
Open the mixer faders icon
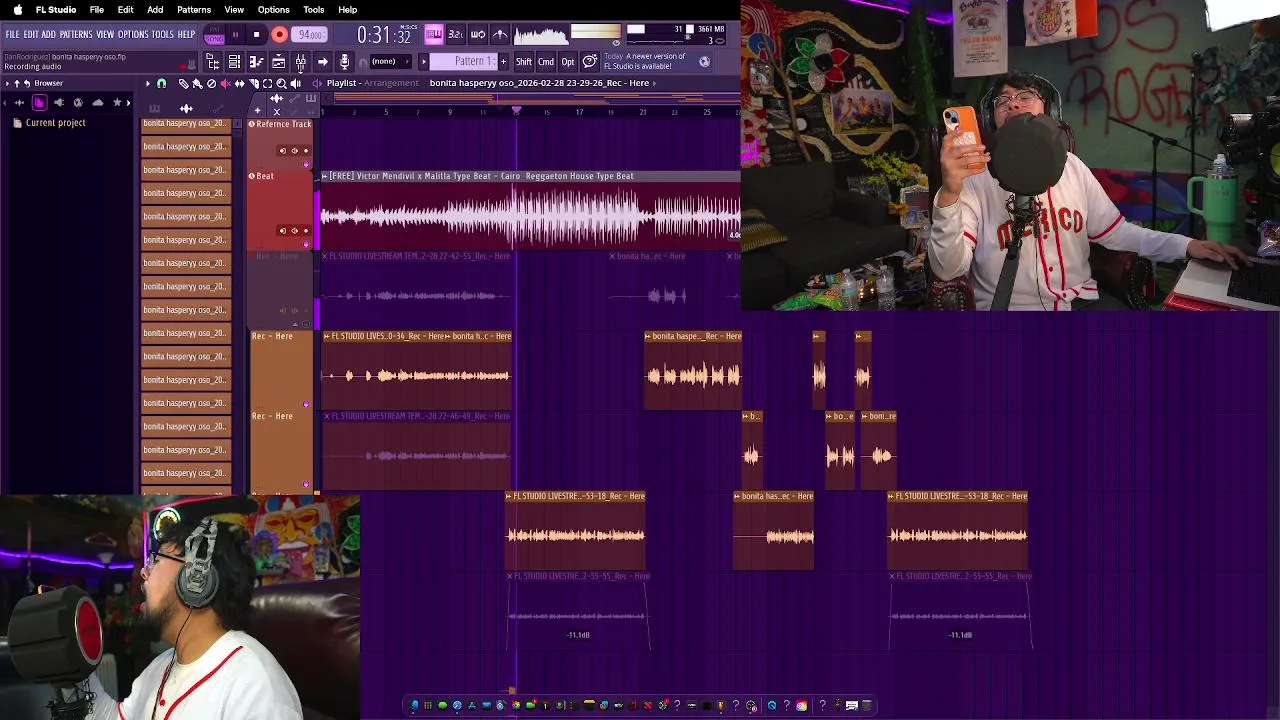tap(300, 62)
